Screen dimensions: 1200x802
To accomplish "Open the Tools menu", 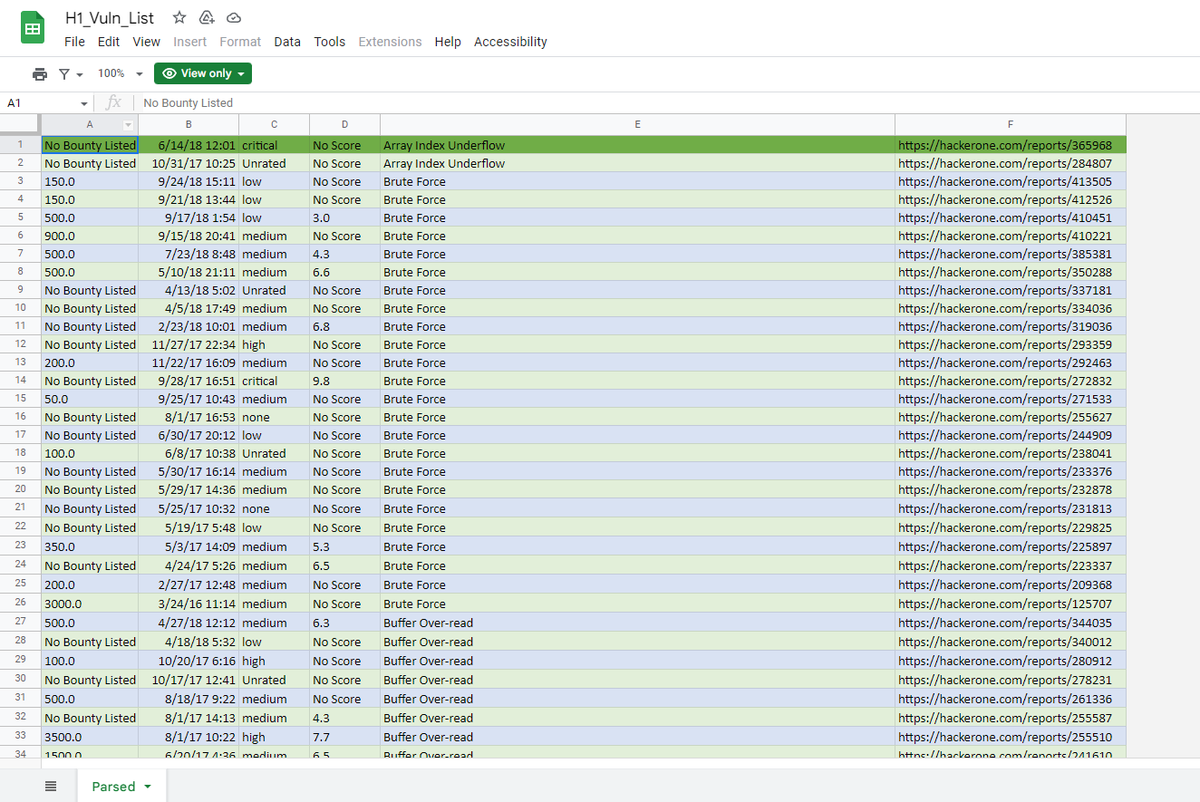I will (329, 42).
